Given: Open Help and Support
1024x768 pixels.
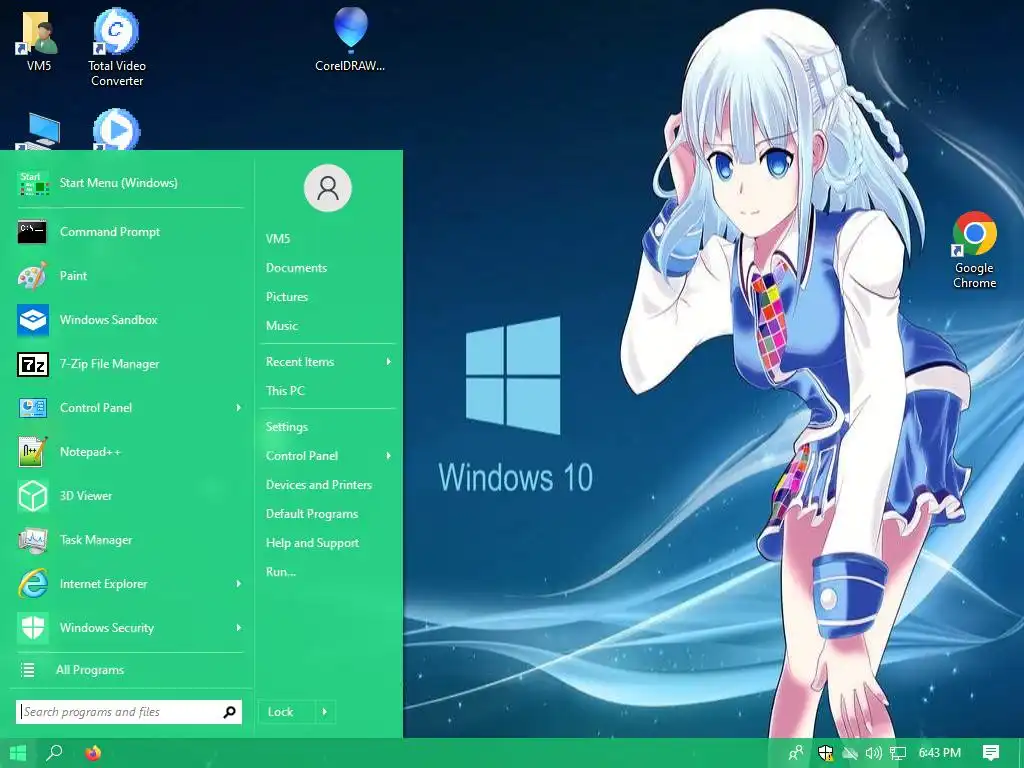Looking at the screenshot, I should point(312,543).
